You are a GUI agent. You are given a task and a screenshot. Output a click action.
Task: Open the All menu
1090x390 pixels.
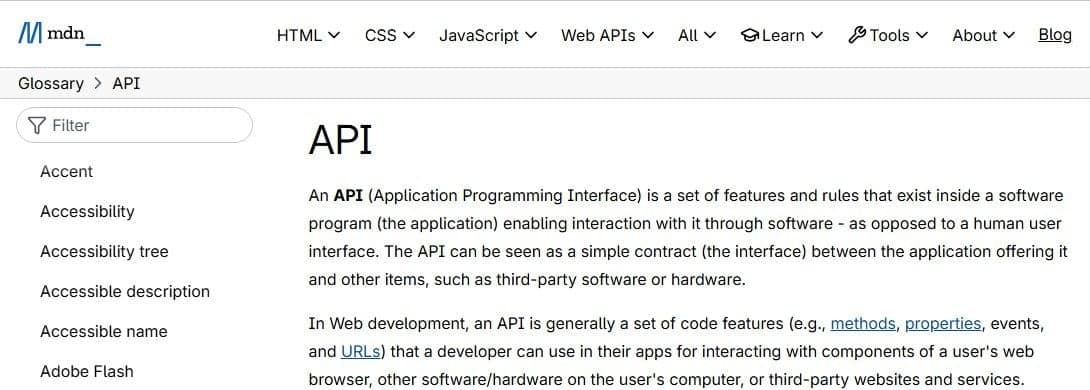(x=697, y=35)
